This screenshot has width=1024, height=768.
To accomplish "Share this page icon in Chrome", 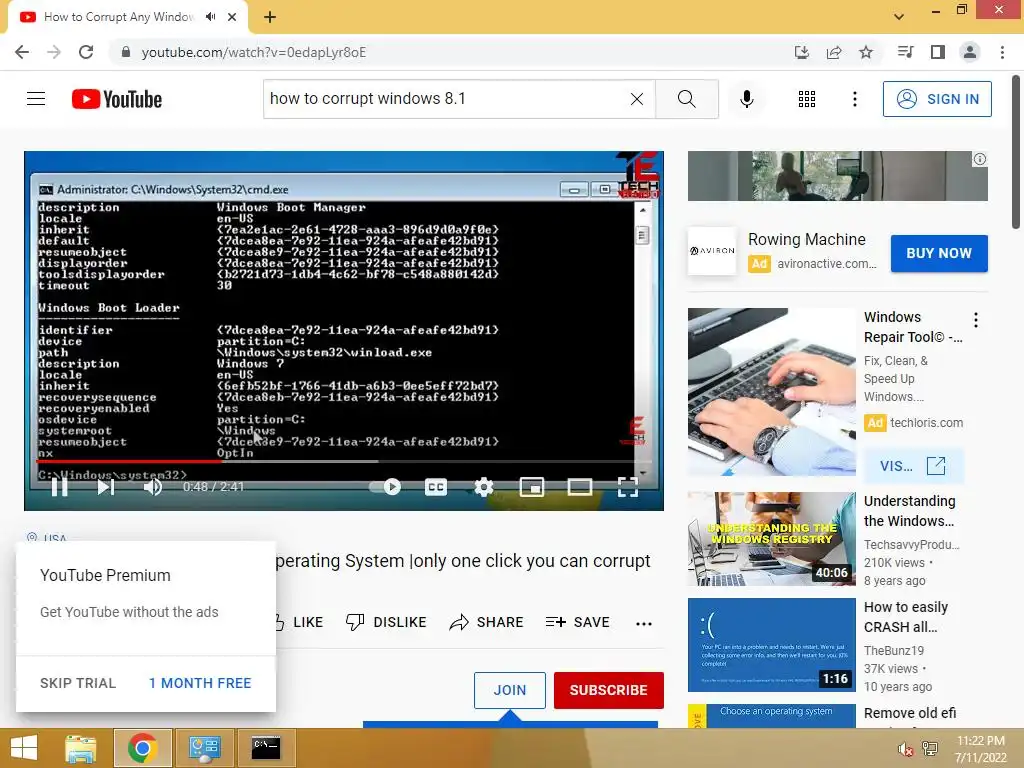I will coord(834,52).
